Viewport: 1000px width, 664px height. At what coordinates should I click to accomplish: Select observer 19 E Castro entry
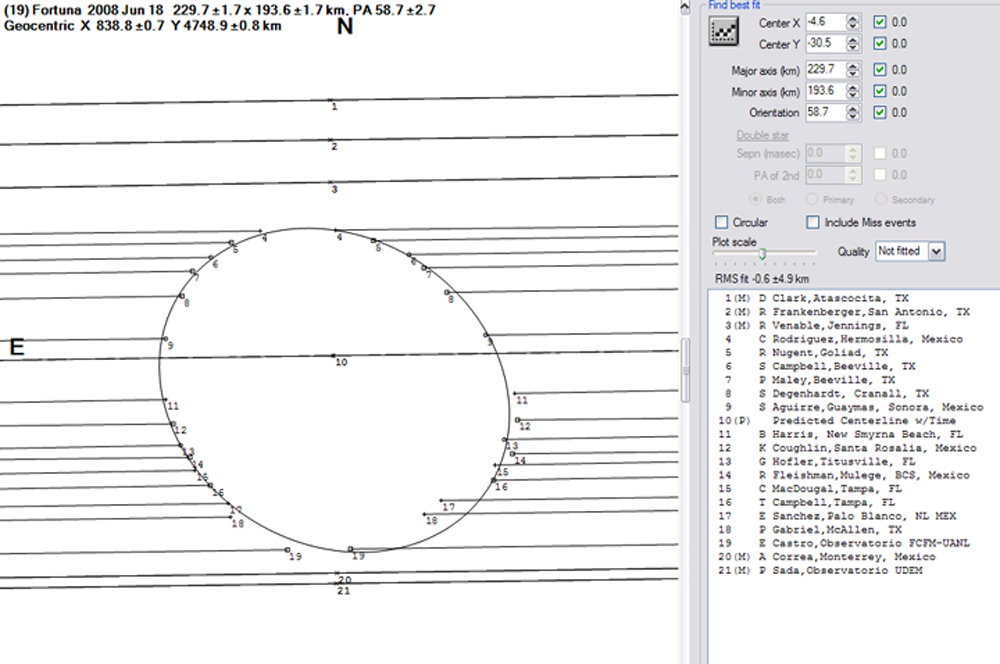[840, 544]
